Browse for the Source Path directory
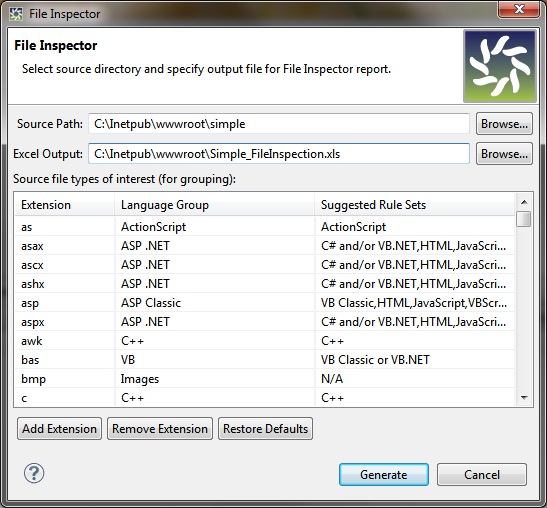The width and height of the screenshot is (547, 508). click(504, 124)
